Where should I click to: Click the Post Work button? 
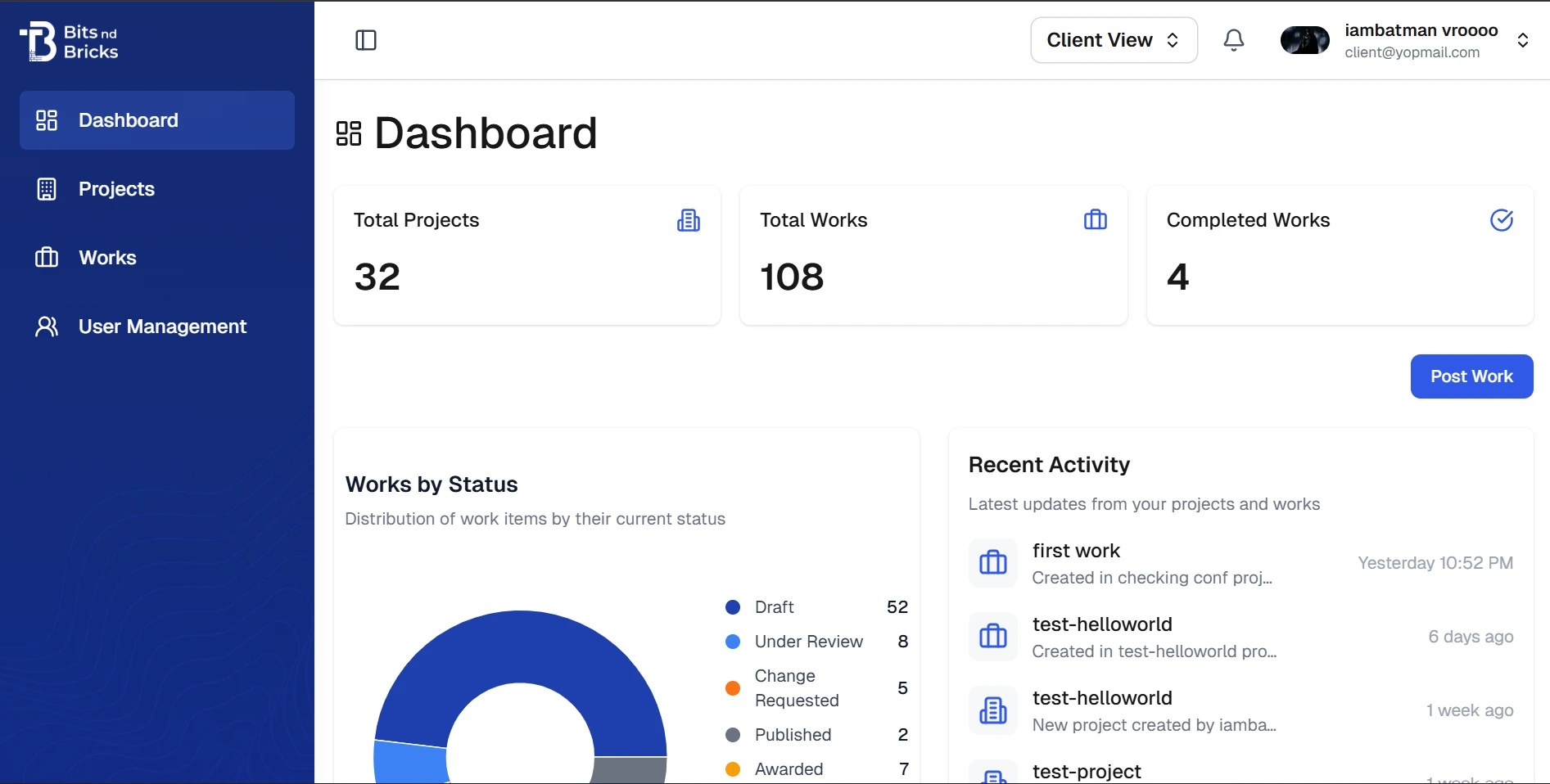[x=1471, y=376]
